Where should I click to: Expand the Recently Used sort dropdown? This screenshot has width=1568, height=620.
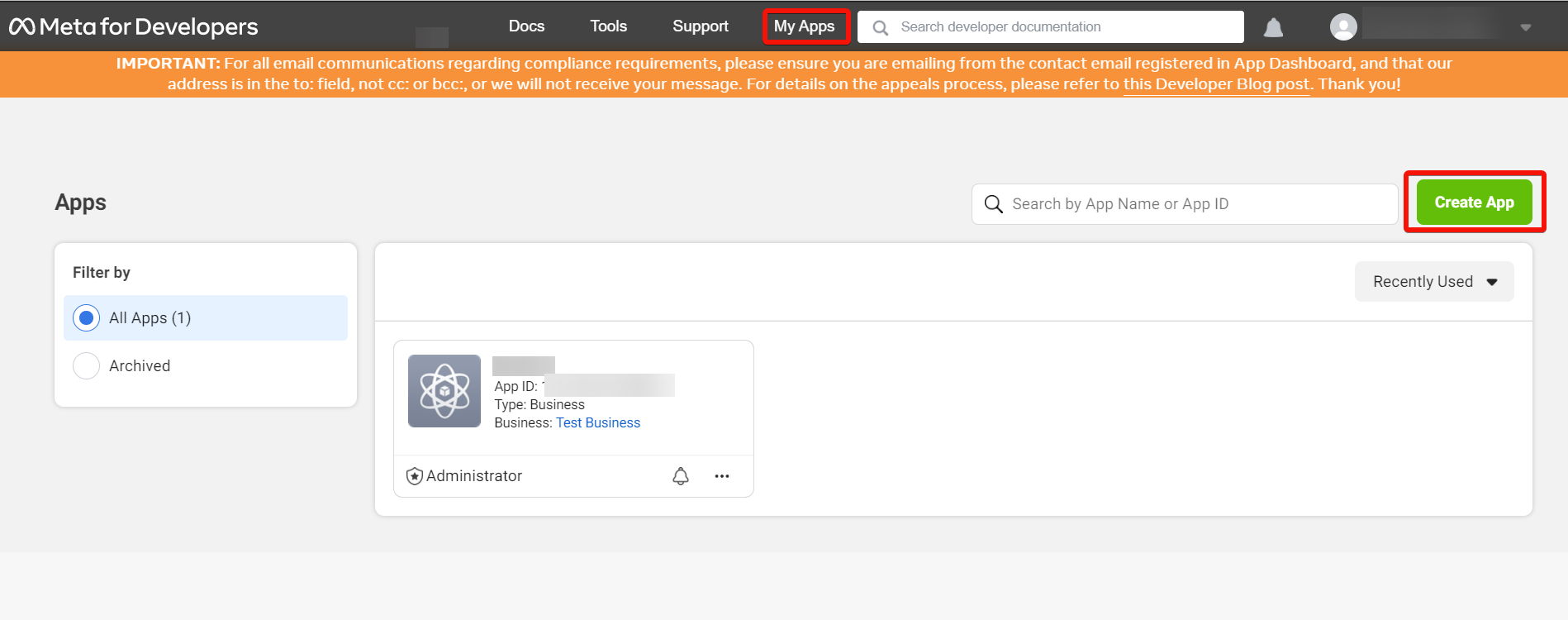1433,282
